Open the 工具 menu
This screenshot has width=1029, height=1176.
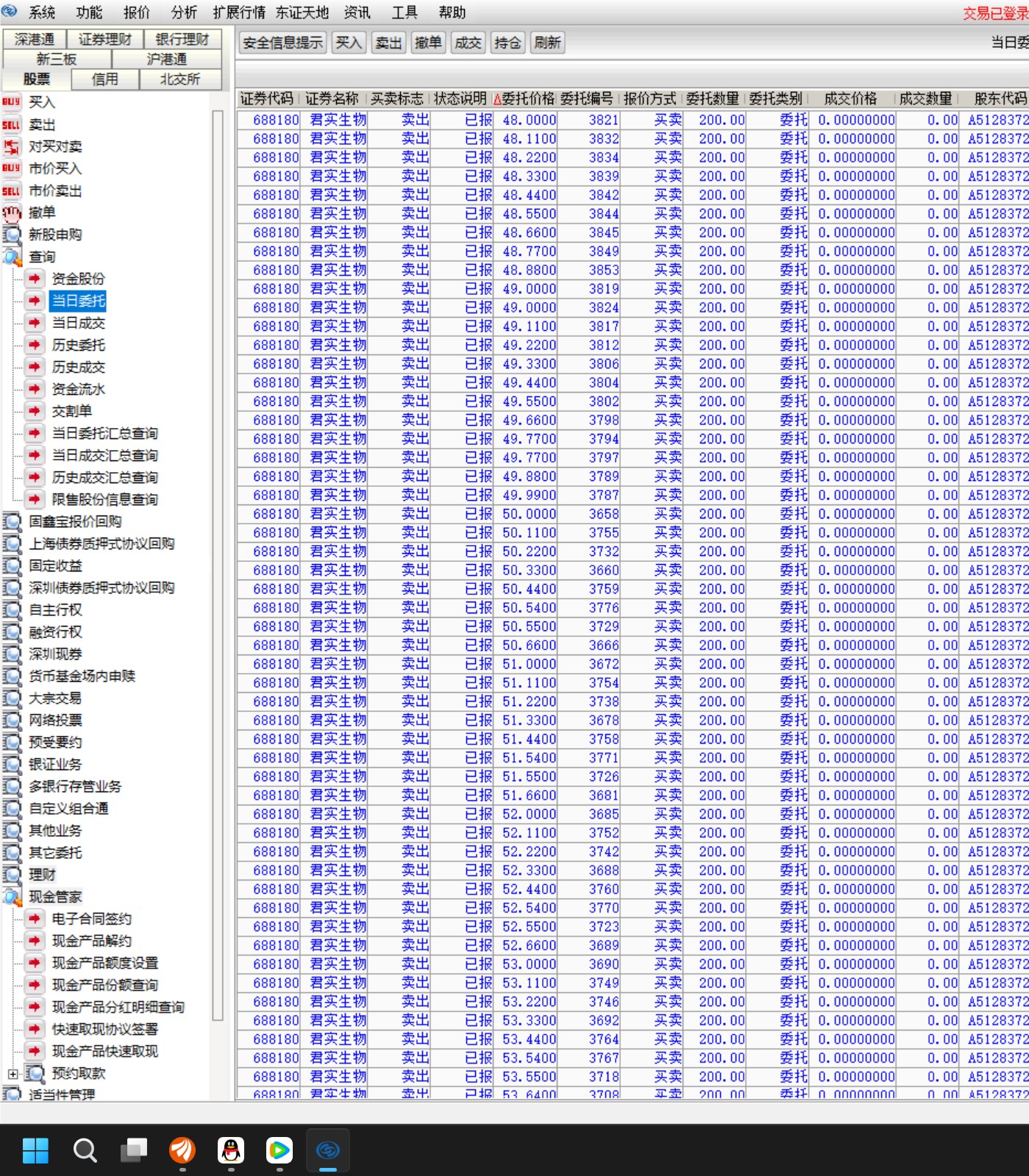coord(405,13)
